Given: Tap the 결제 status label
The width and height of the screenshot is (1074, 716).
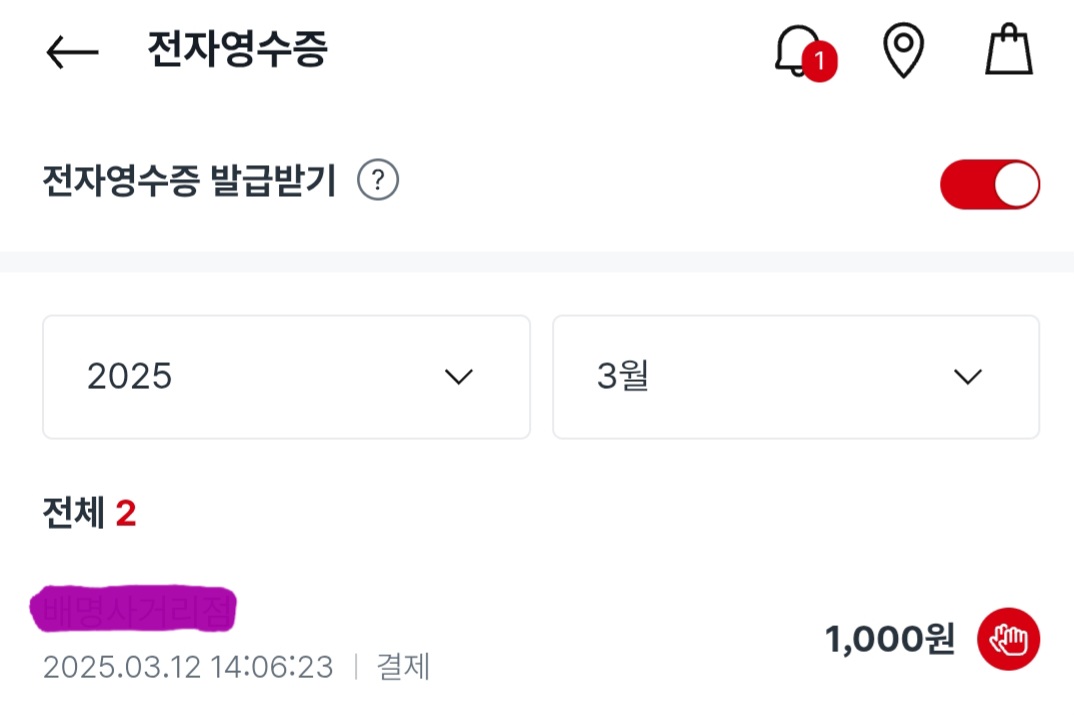Looking at the screenshot, I should click(403, 667).
